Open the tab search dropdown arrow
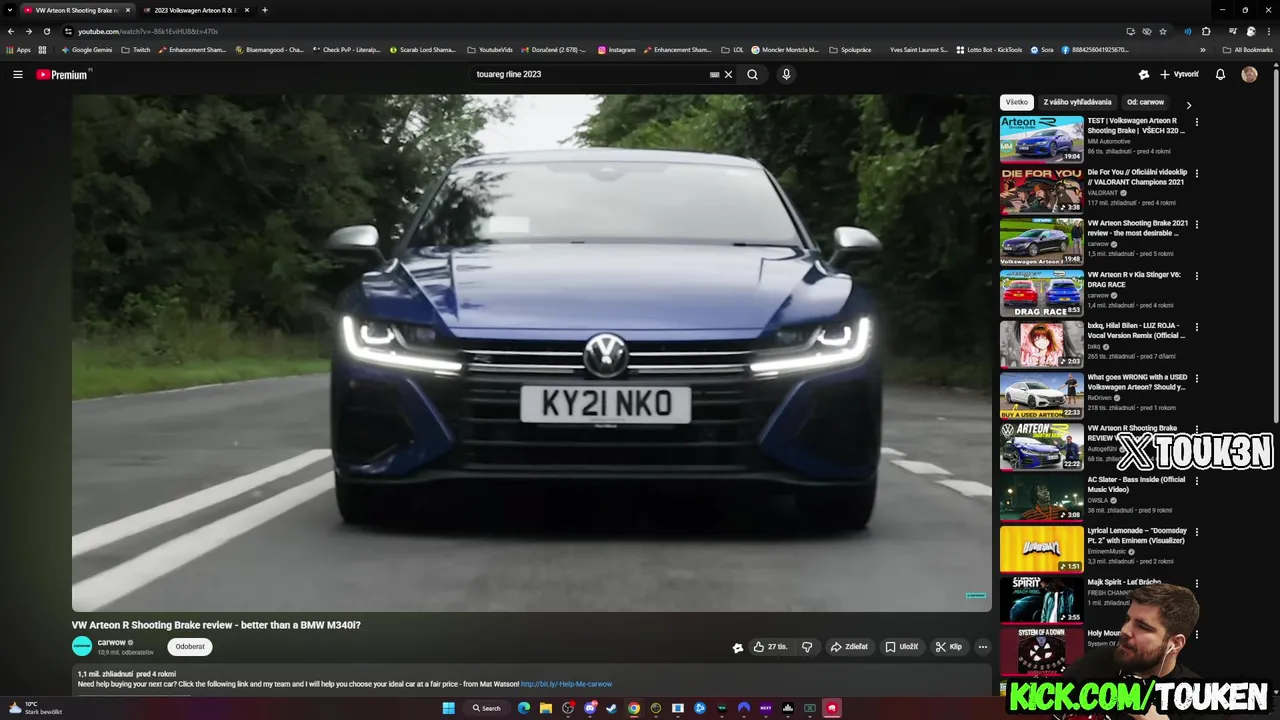Image resolution: width=1280 pixels, height=720 pixels. (9, 10)
